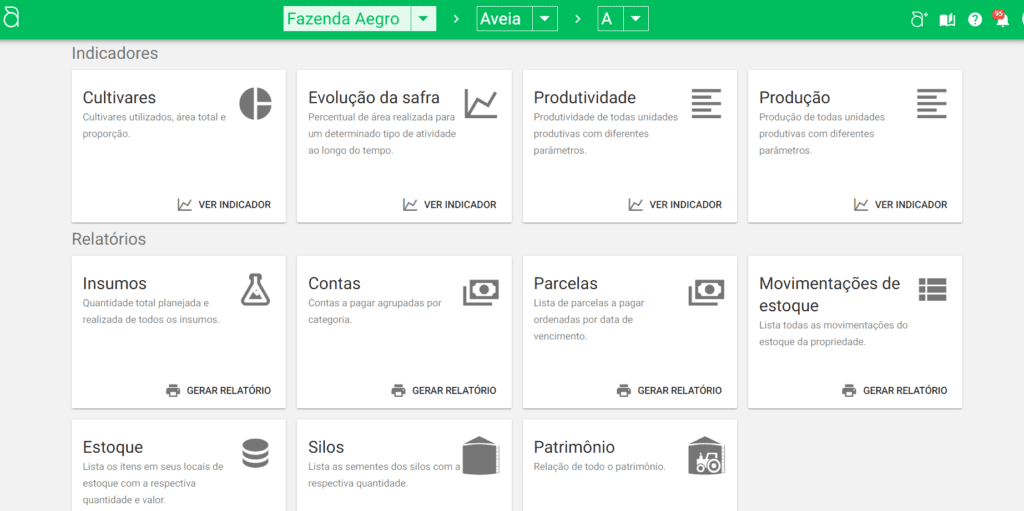This screenshot has width=1024, height=511.
Task: Click the help question mark icon
Action: click(975, 19)
